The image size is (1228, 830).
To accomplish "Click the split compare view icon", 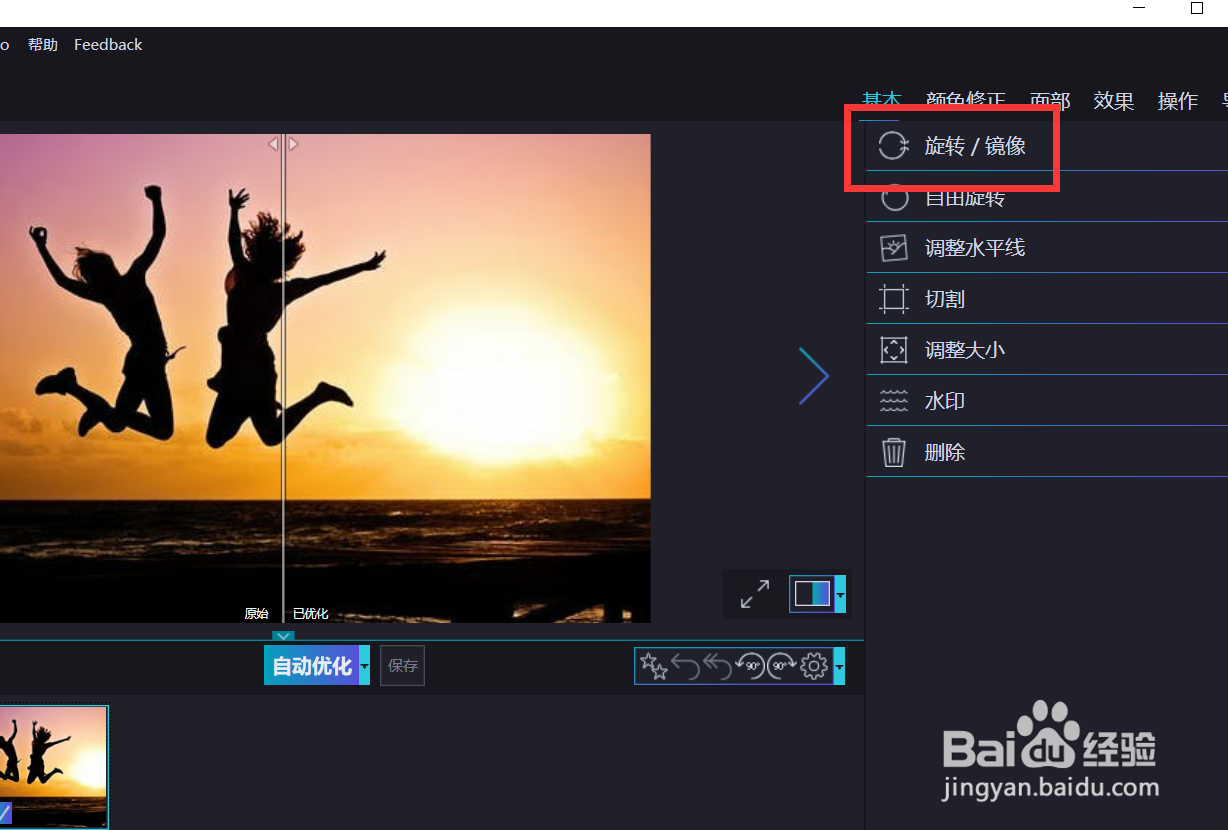I will 812,594.
